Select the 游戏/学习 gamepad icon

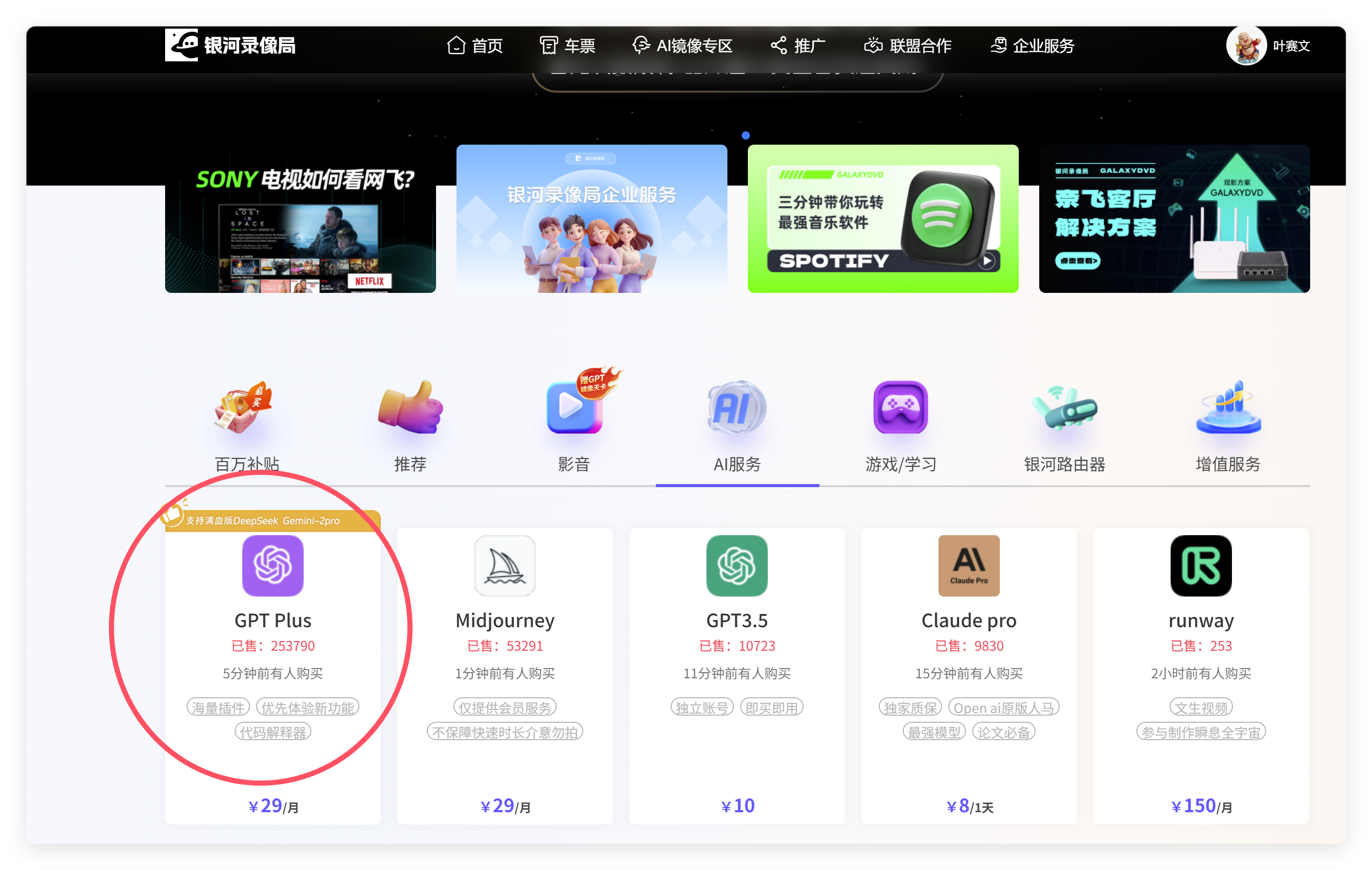coord(900,407)
